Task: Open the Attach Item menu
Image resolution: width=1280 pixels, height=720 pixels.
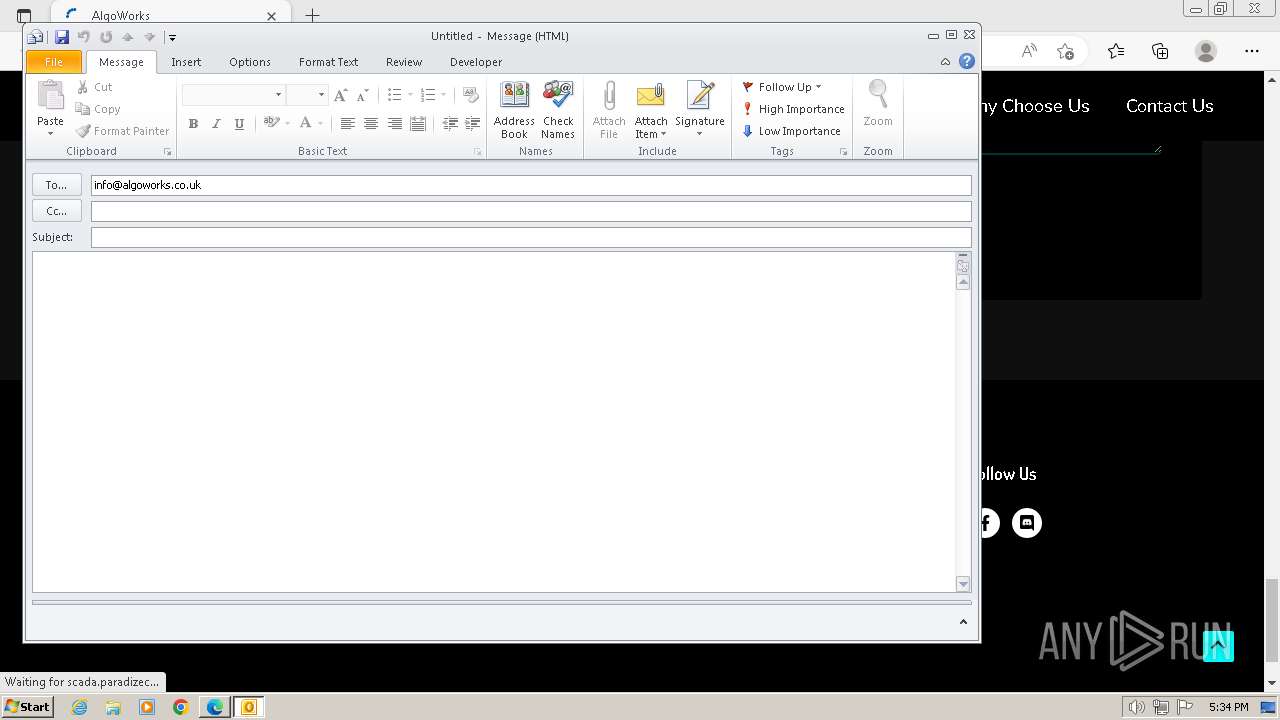Action: point(651,110)
